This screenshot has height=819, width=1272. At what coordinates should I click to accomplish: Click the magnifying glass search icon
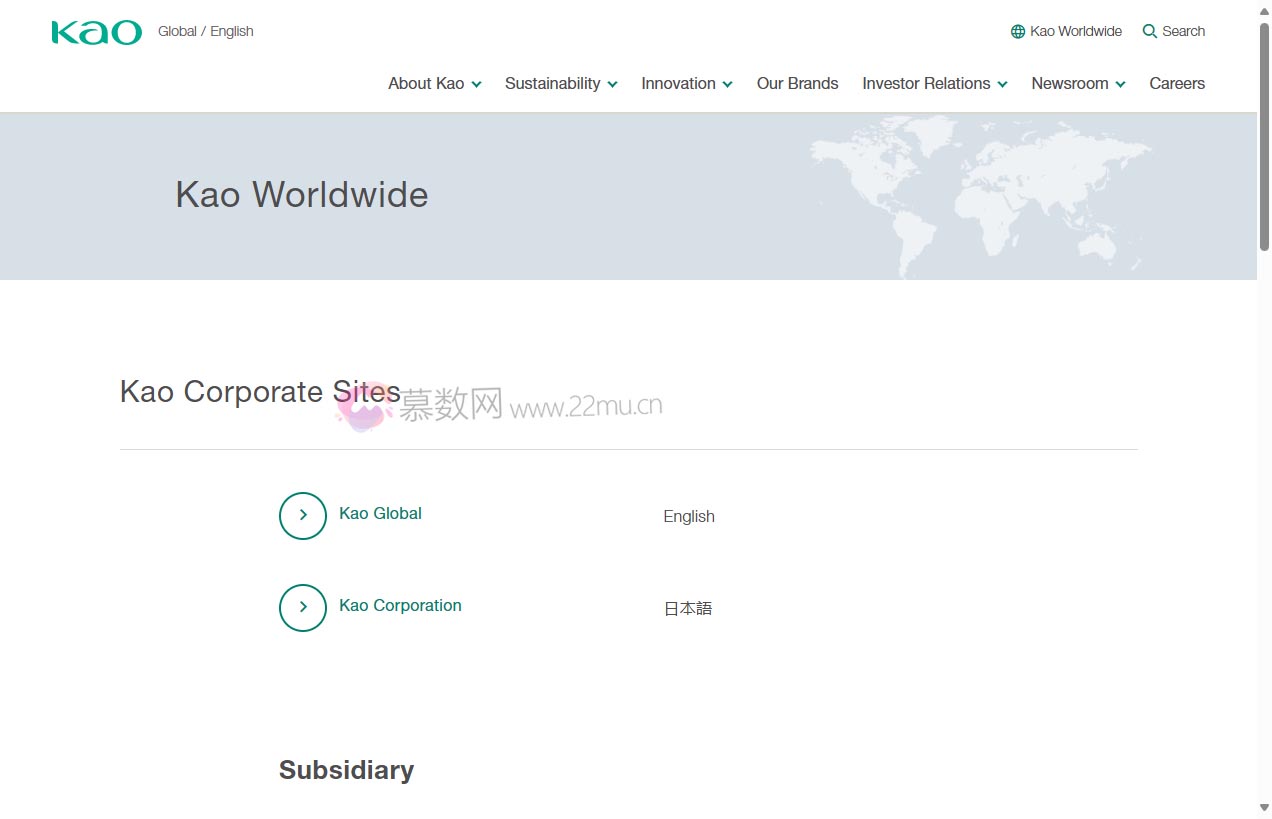coord(1150,32)
